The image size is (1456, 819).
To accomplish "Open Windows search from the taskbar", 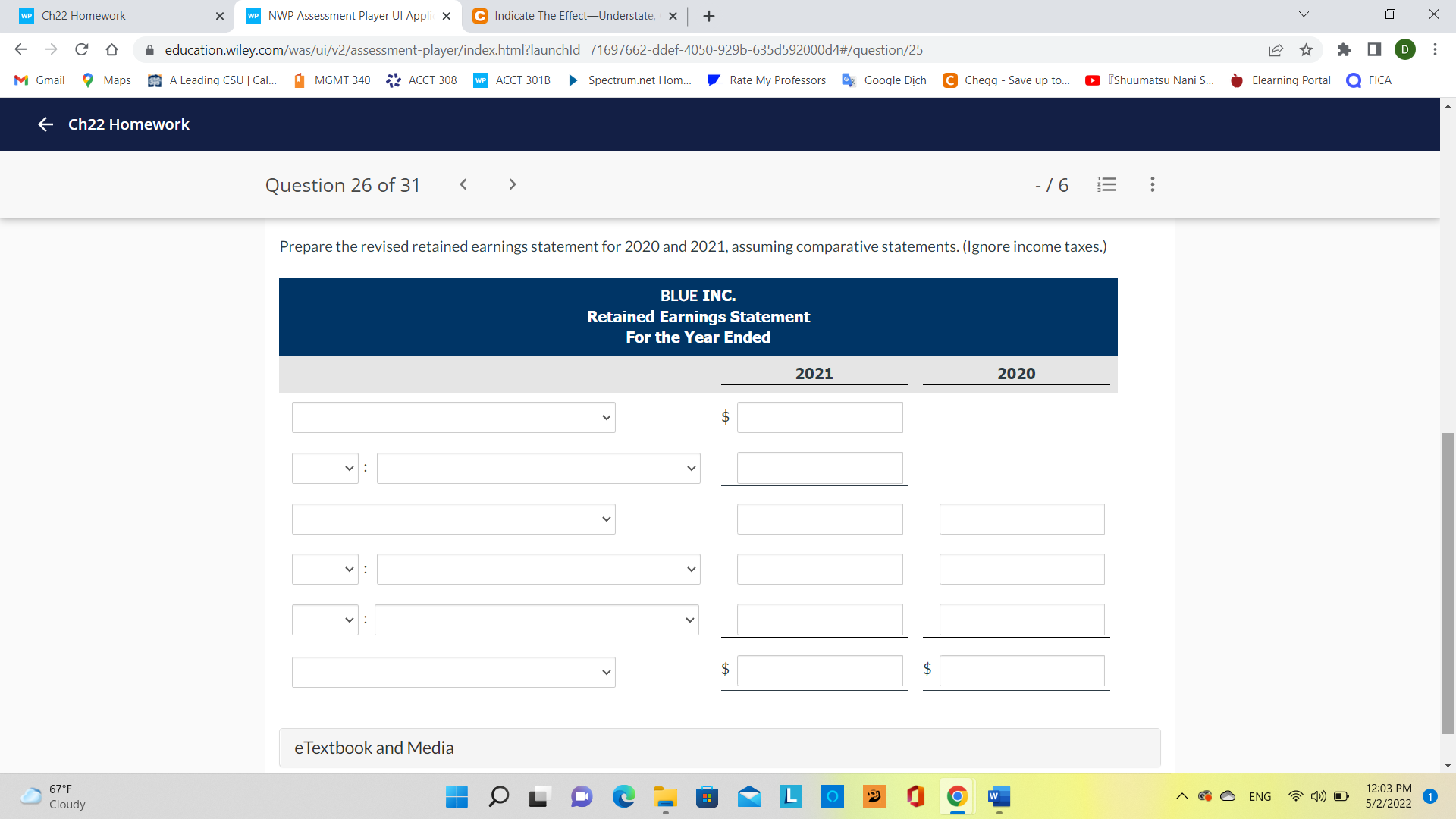I will (498, 797).
